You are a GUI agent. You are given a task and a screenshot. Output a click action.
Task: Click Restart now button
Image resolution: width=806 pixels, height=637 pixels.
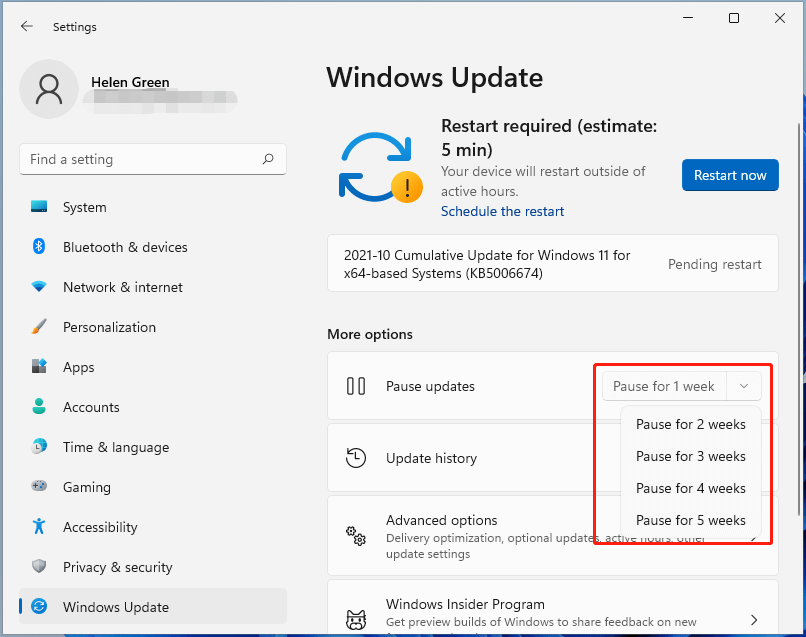(730, 175)
